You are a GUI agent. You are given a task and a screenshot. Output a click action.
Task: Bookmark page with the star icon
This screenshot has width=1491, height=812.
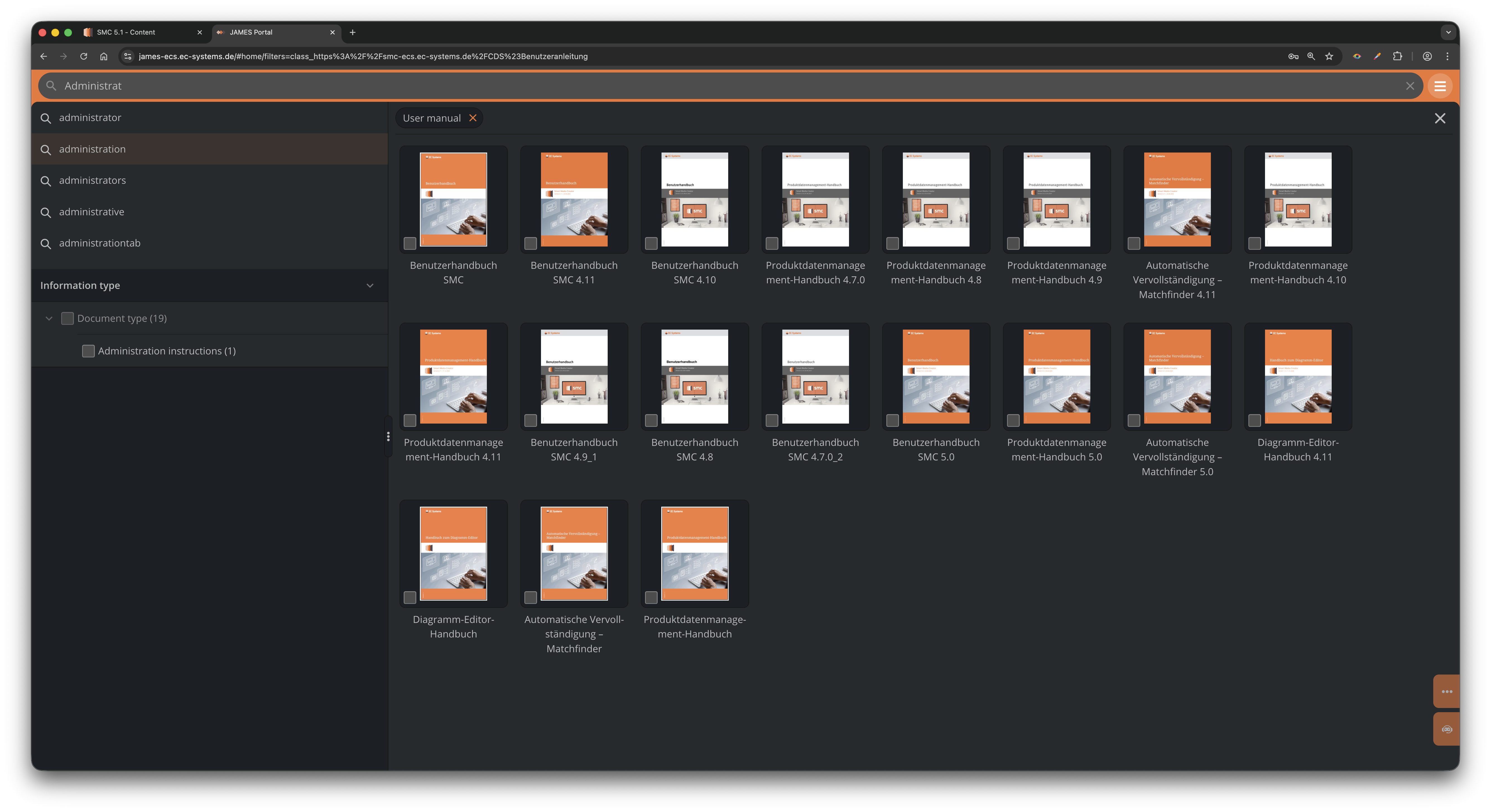pos(1329,57)
